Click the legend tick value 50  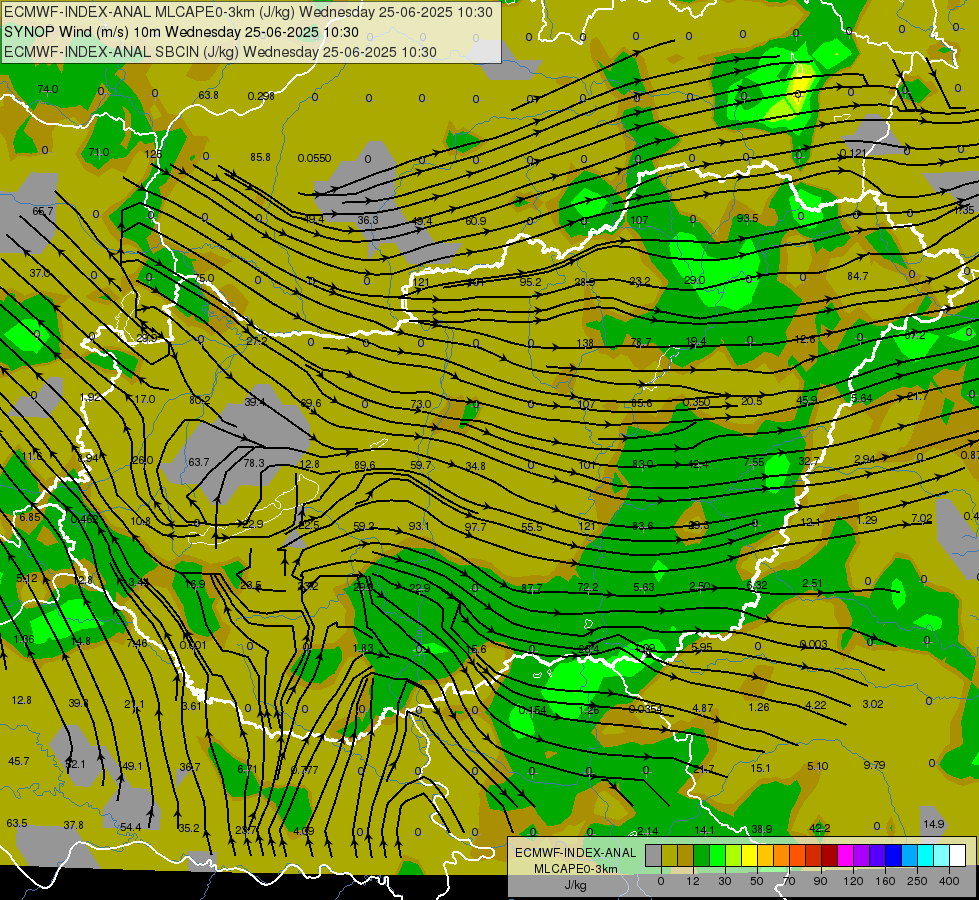pos(757,881)
